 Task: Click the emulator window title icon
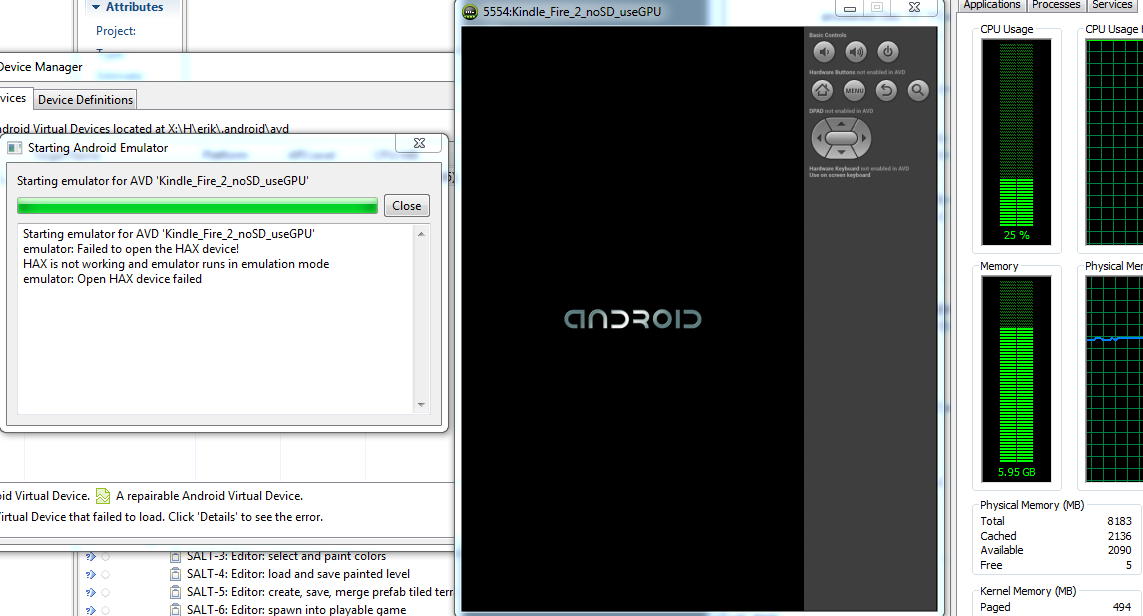[x=470, y=12]
